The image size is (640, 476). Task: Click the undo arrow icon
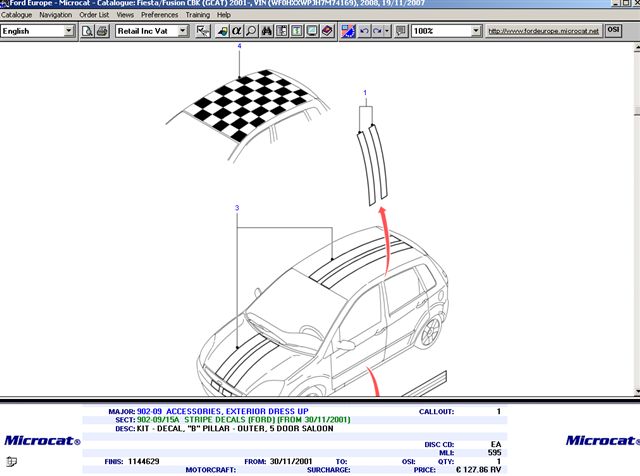pyautogui.click(x=364, y=32)
